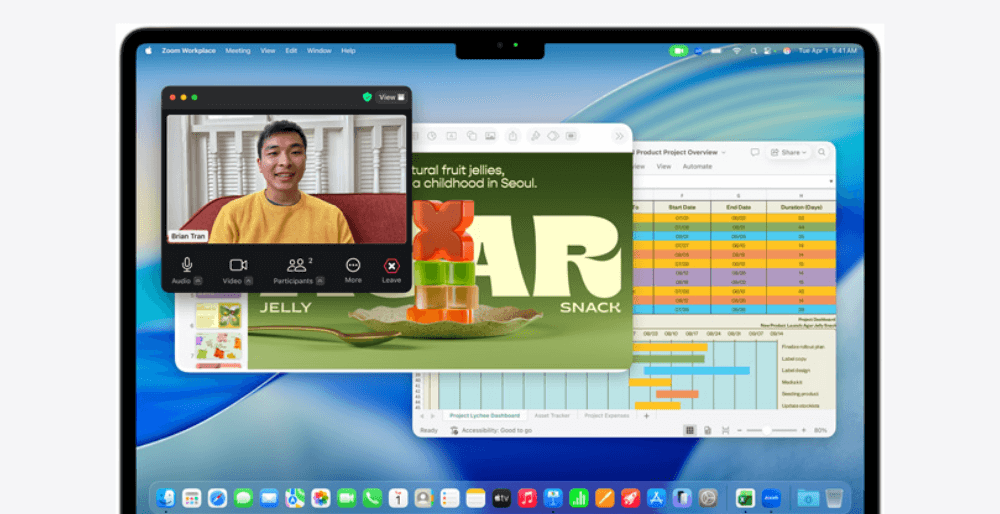Switch Excel to Normal grid view
This screenshot has width=1000, height=514.
point(689,430)
